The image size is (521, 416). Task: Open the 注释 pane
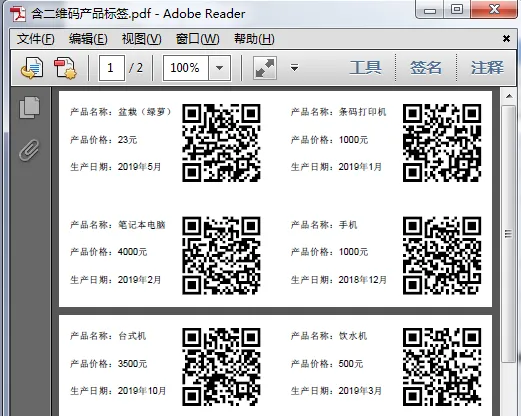pos(487,68)
